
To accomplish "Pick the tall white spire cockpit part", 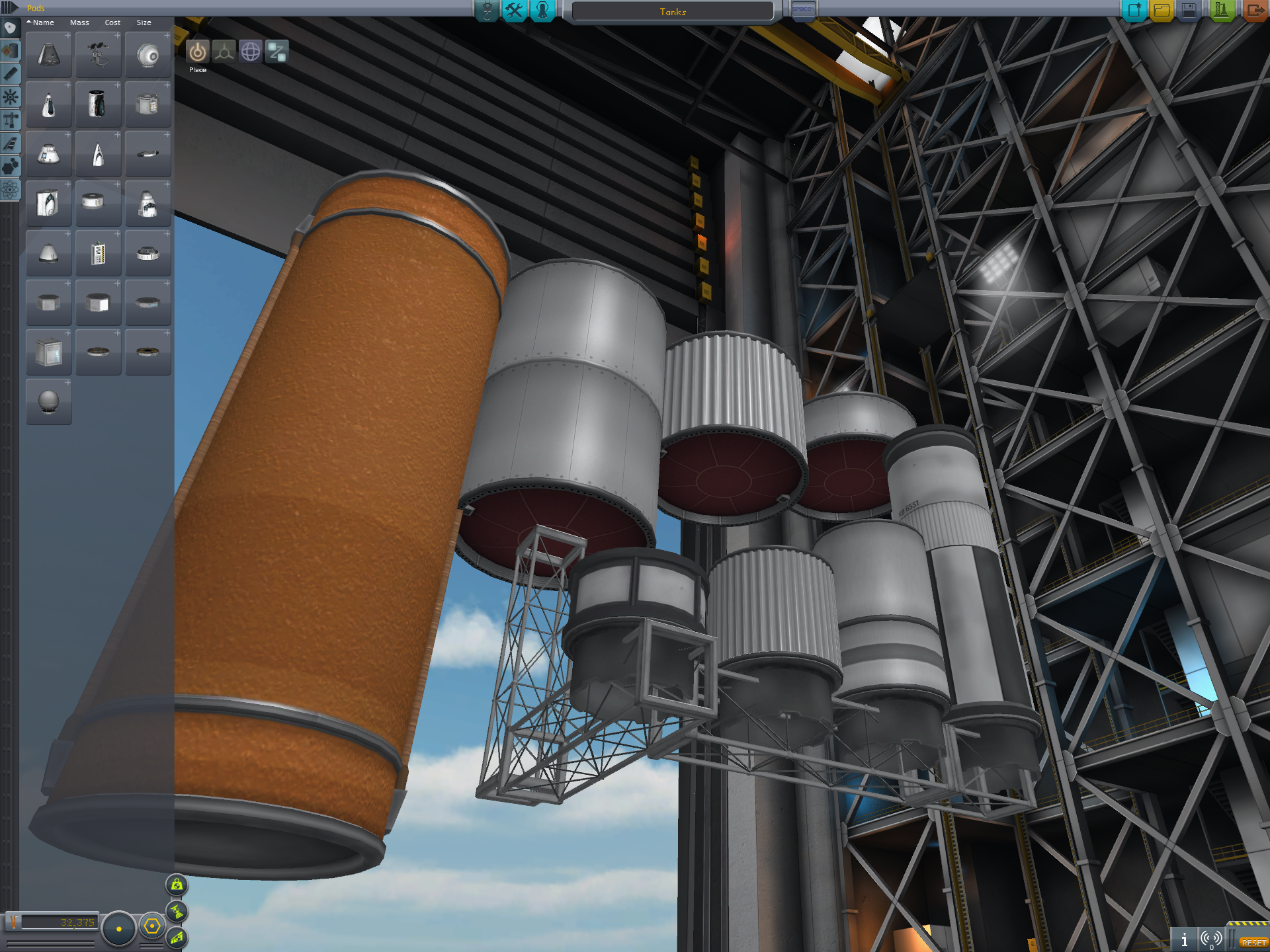I will click(99, 154).
